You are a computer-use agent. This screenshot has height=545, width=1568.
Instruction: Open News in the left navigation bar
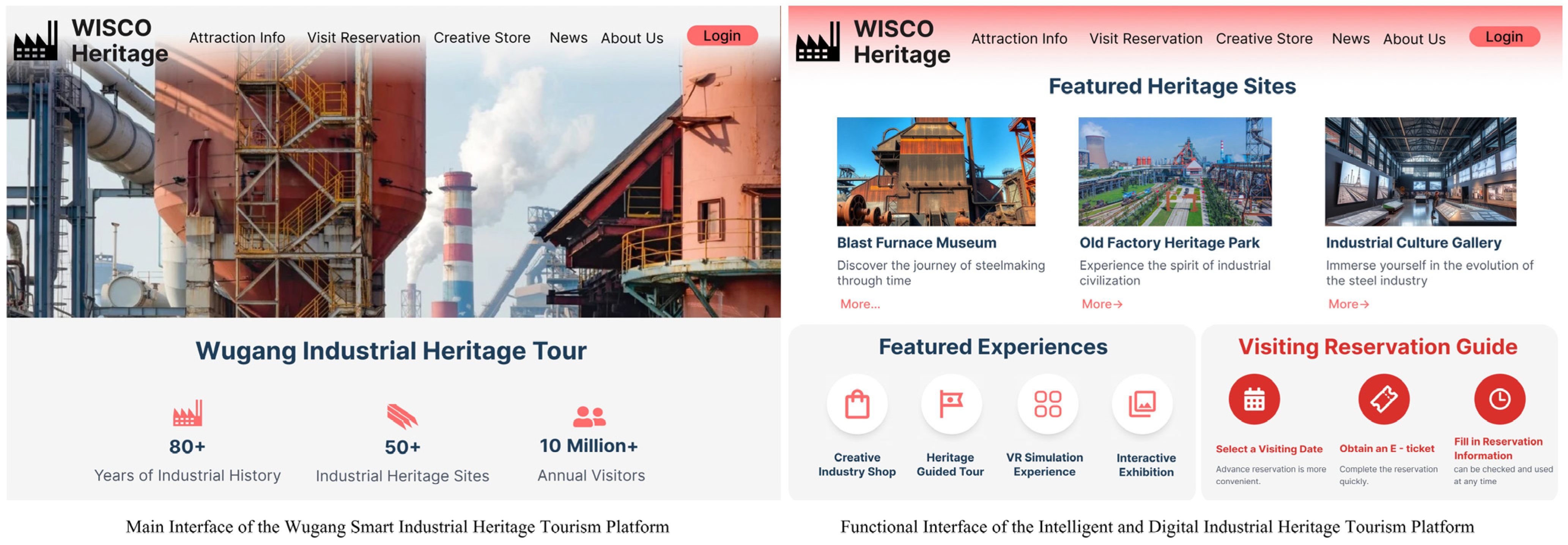click(x=568, y=38)
